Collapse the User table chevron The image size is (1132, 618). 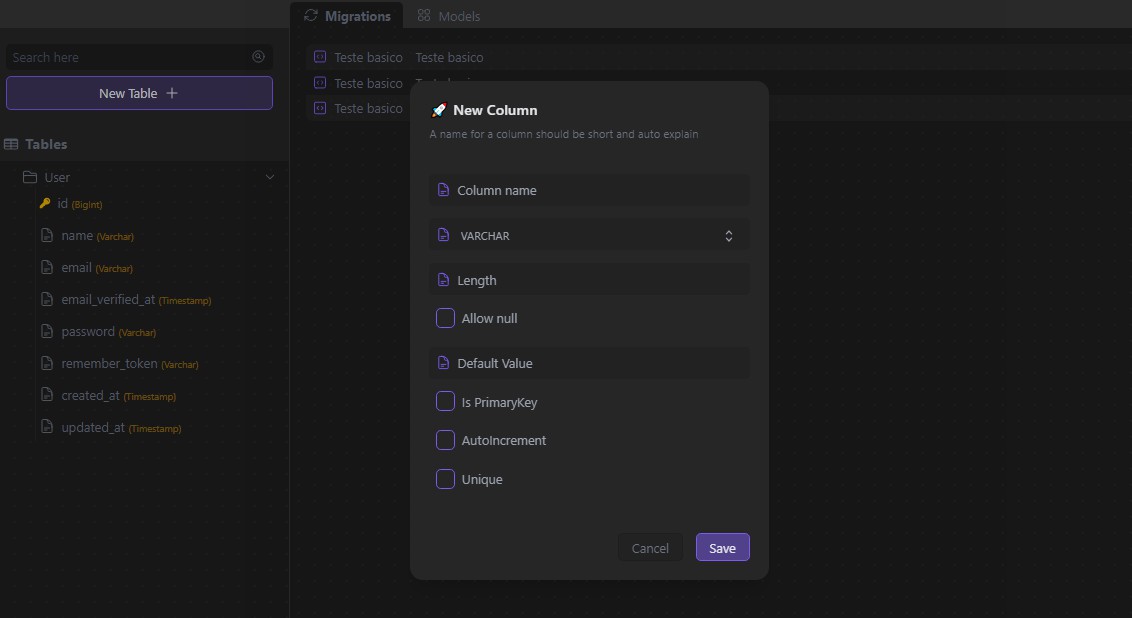269,177
